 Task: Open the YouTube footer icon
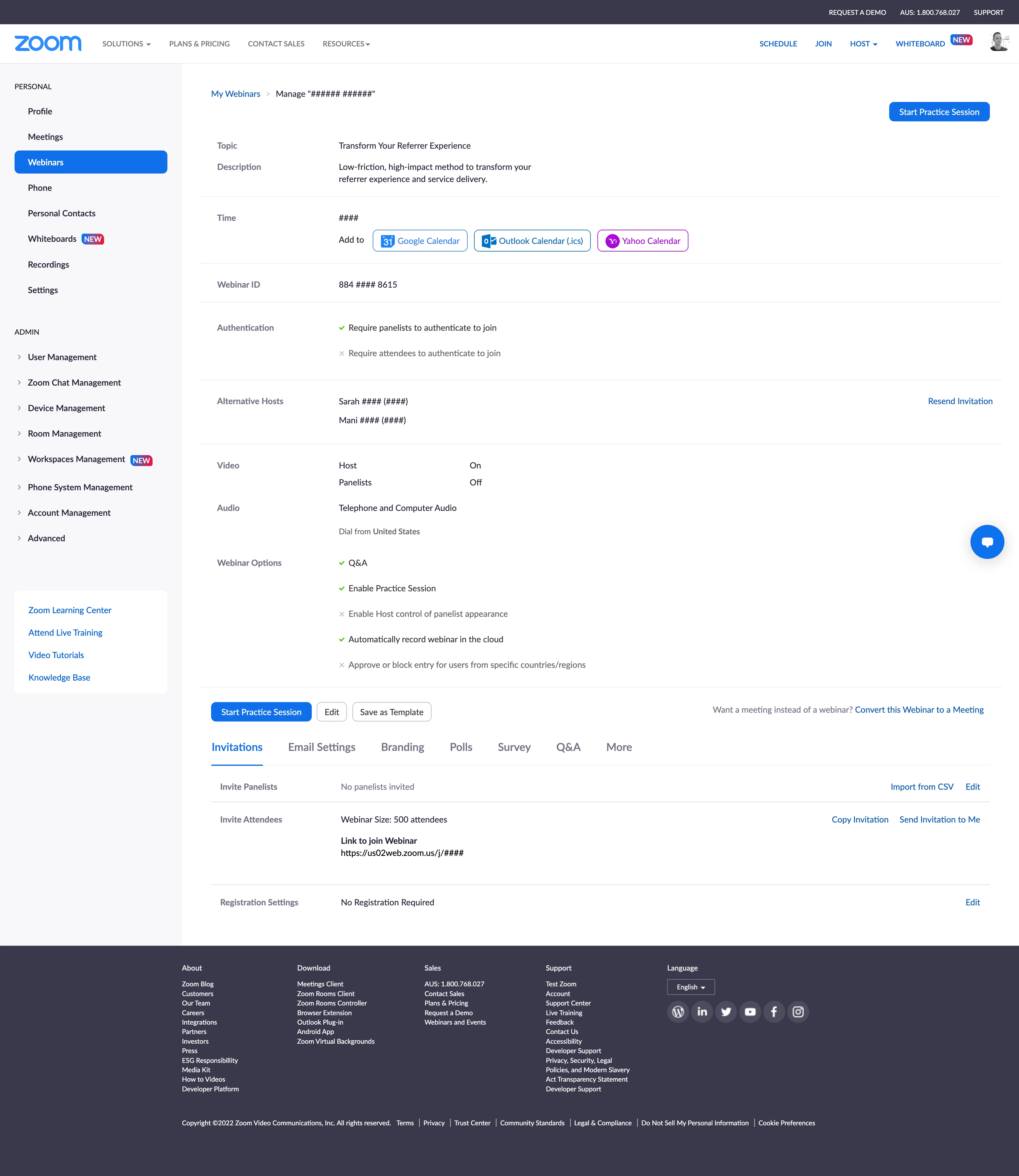[x=750, y=1012]
